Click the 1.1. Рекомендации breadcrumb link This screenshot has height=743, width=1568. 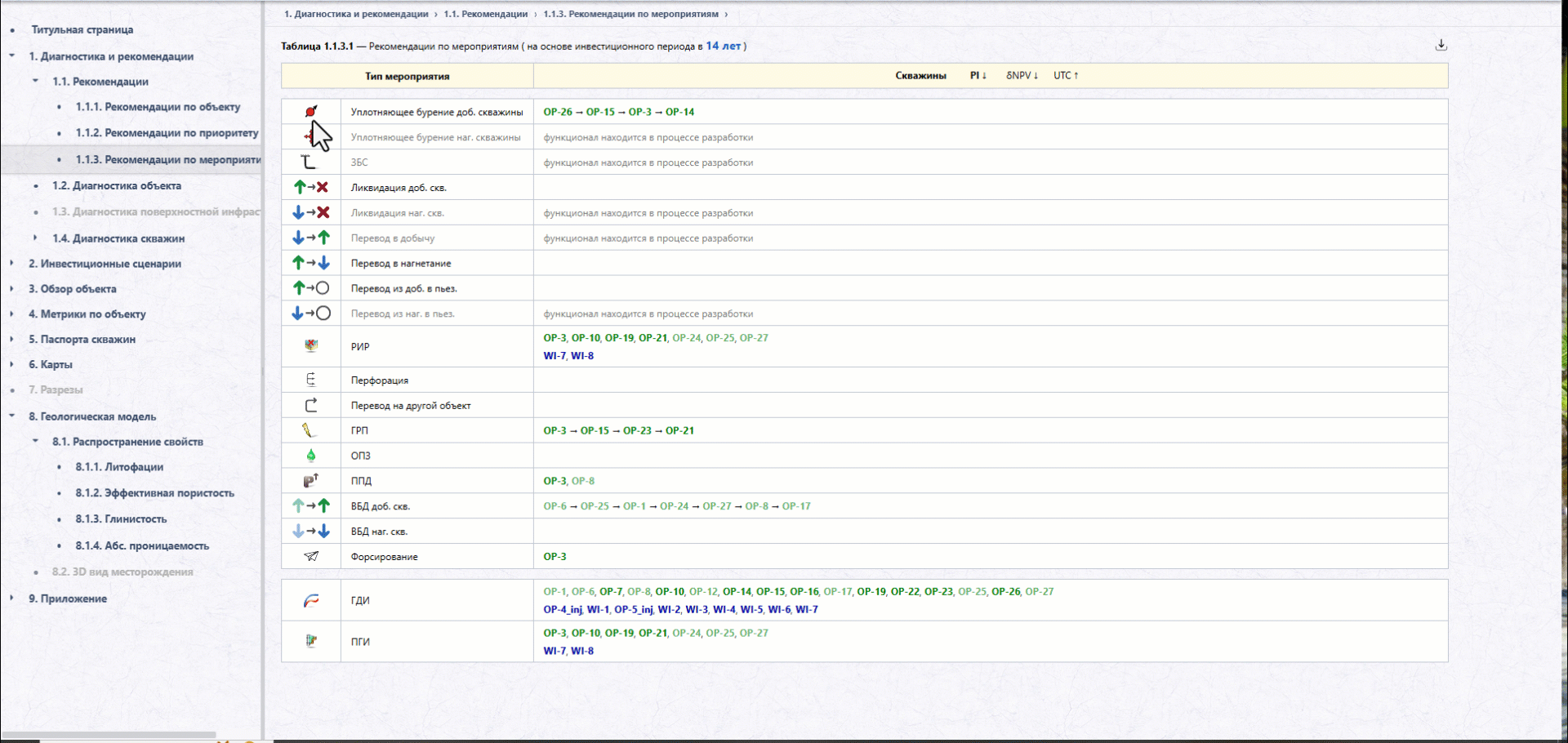(485, 14)
